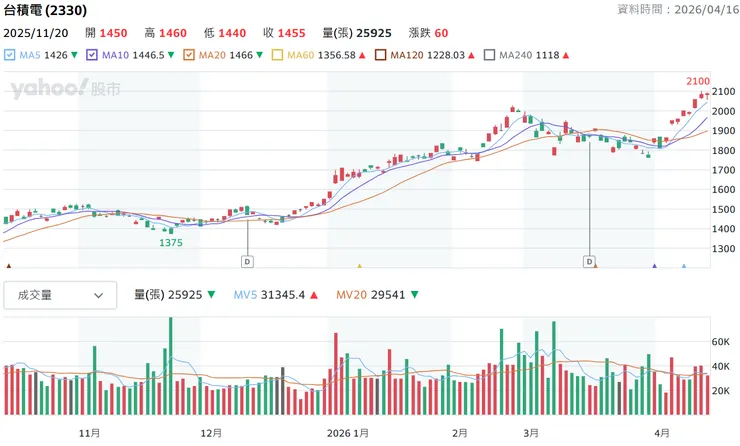This screenshot has width=740, height=446.
Task: Click the 4月 axis label
Action: point(662,433)
